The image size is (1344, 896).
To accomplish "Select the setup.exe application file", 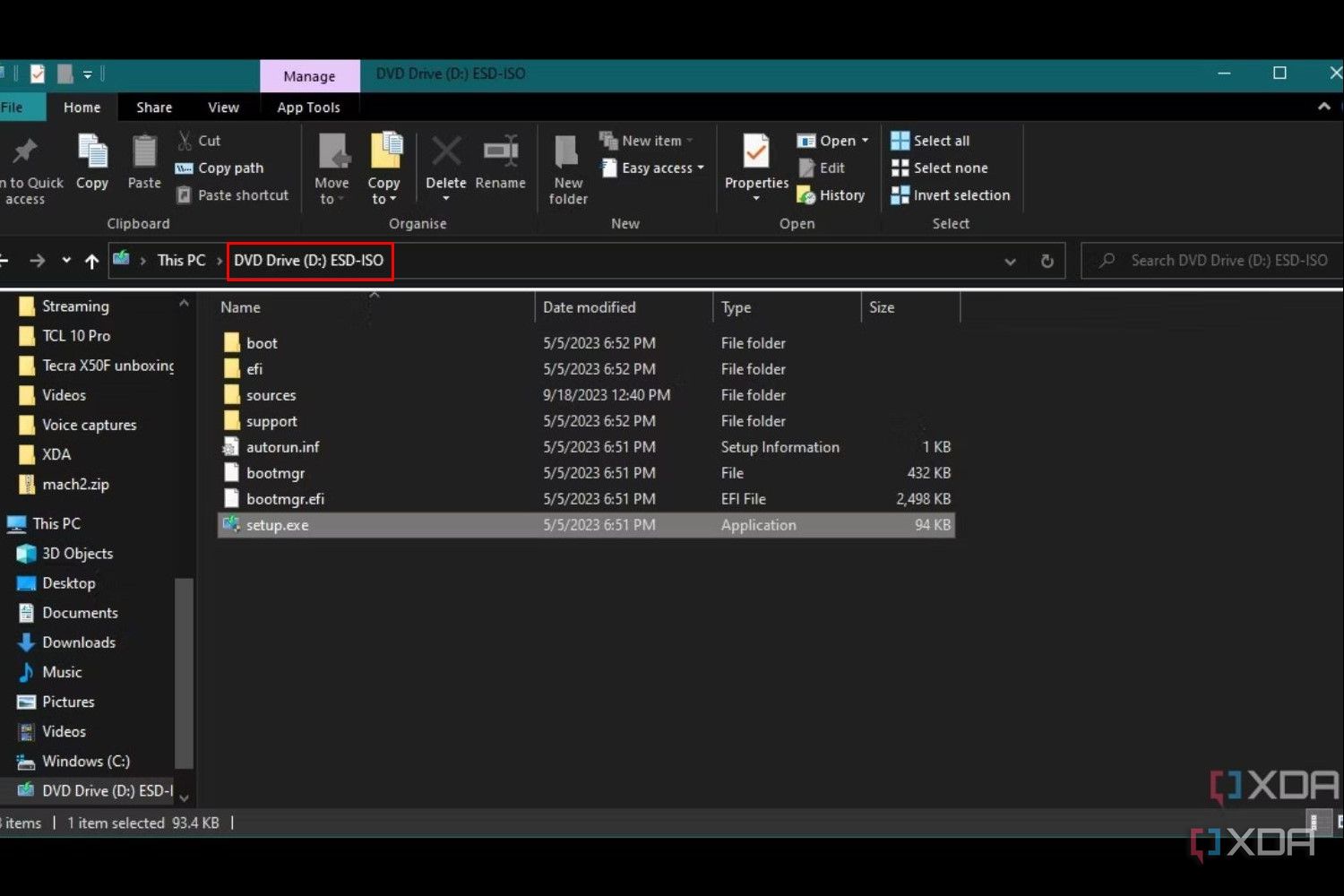I will point(586,525).
